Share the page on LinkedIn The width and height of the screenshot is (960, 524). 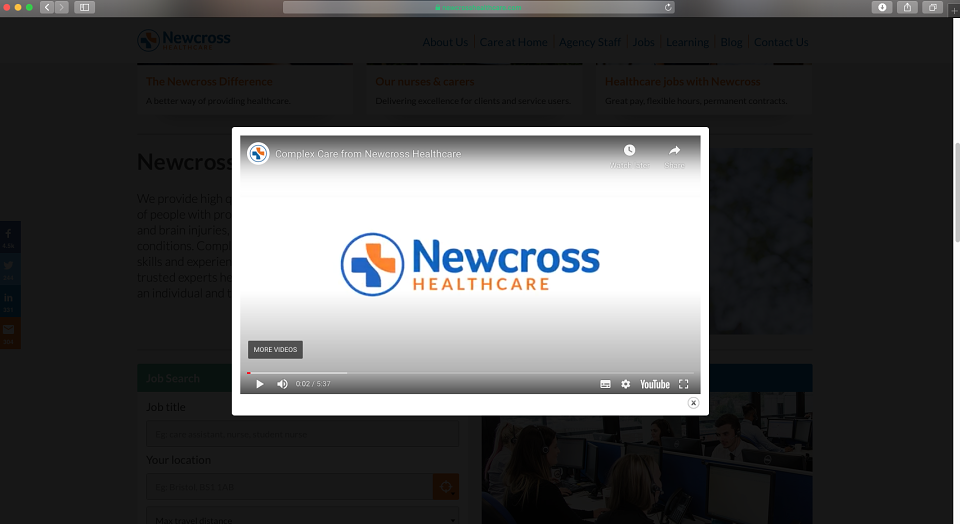click(x=9, y=301)
